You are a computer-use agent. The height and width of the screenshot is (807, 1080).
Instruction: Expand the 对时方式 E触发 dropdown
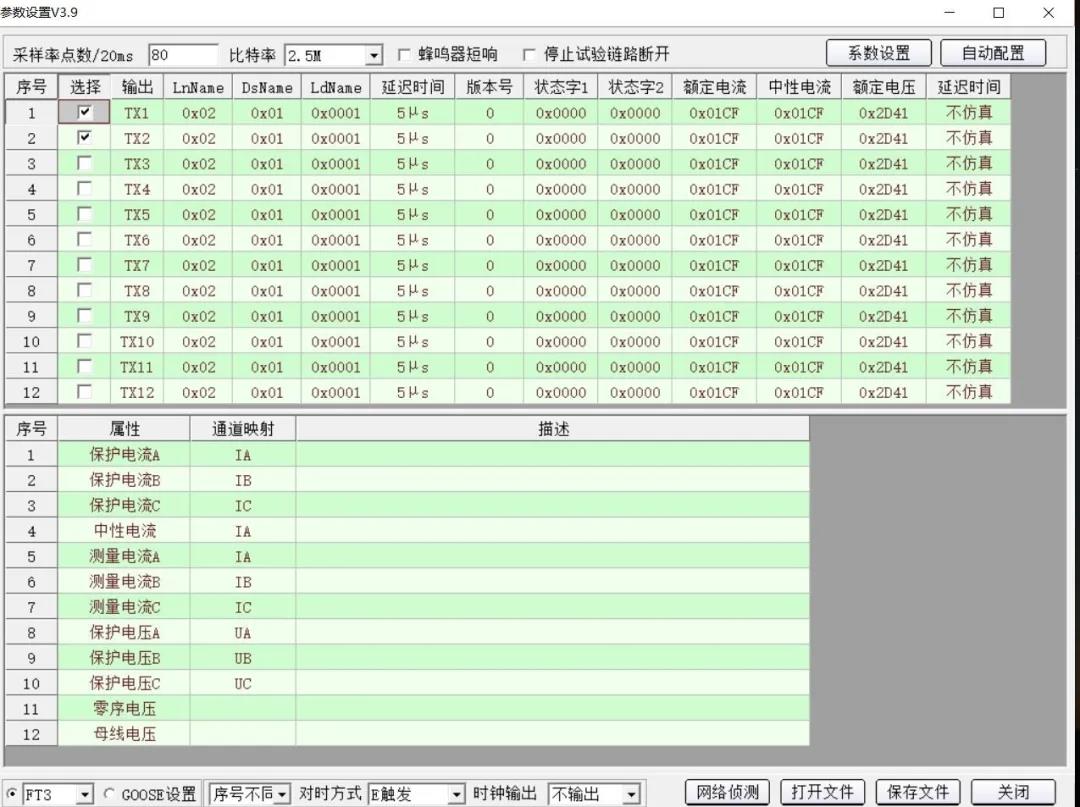click(x=457, y=795)
